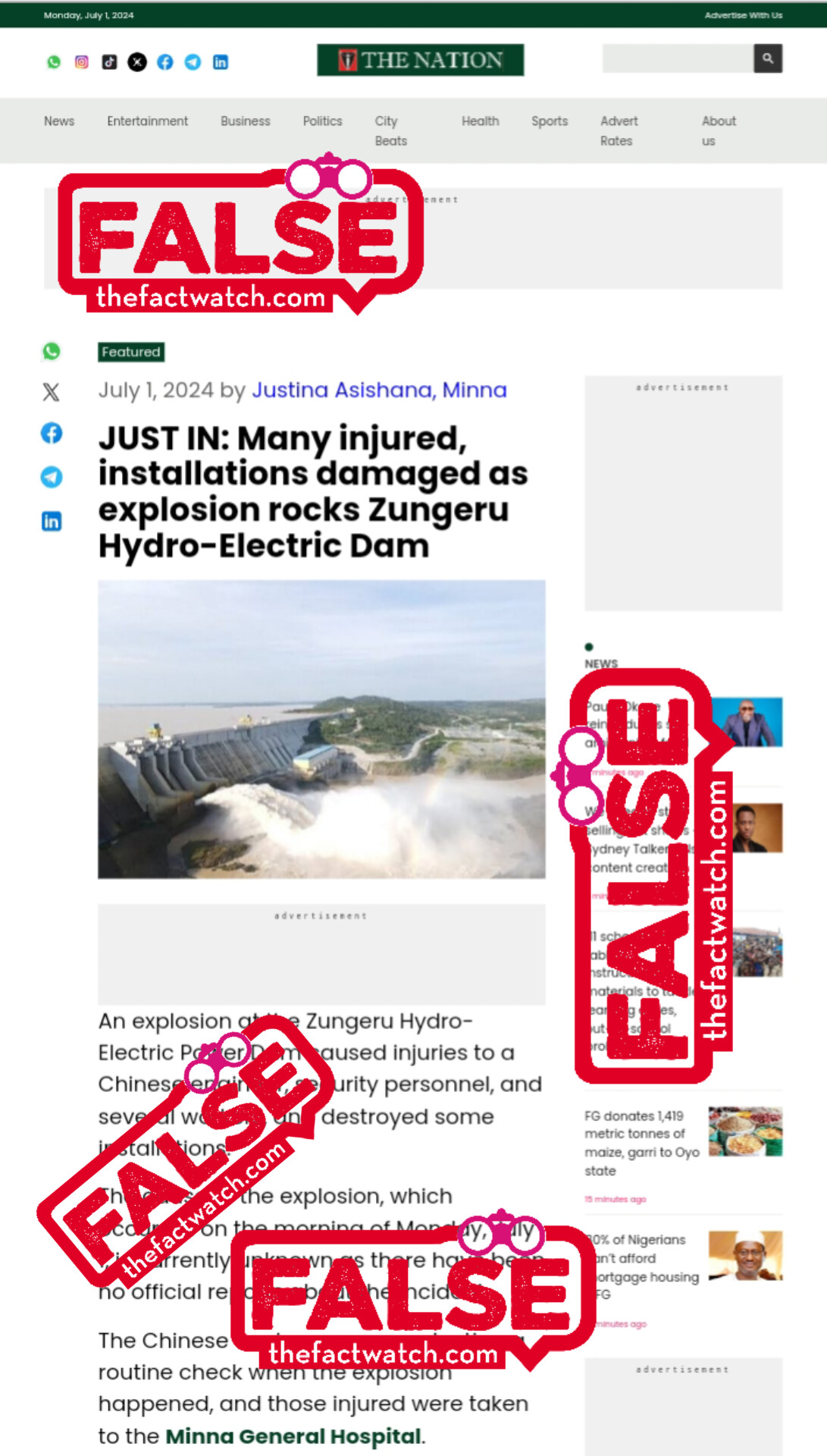Click the LinkedIn icon in header

(x=221, y=62)
